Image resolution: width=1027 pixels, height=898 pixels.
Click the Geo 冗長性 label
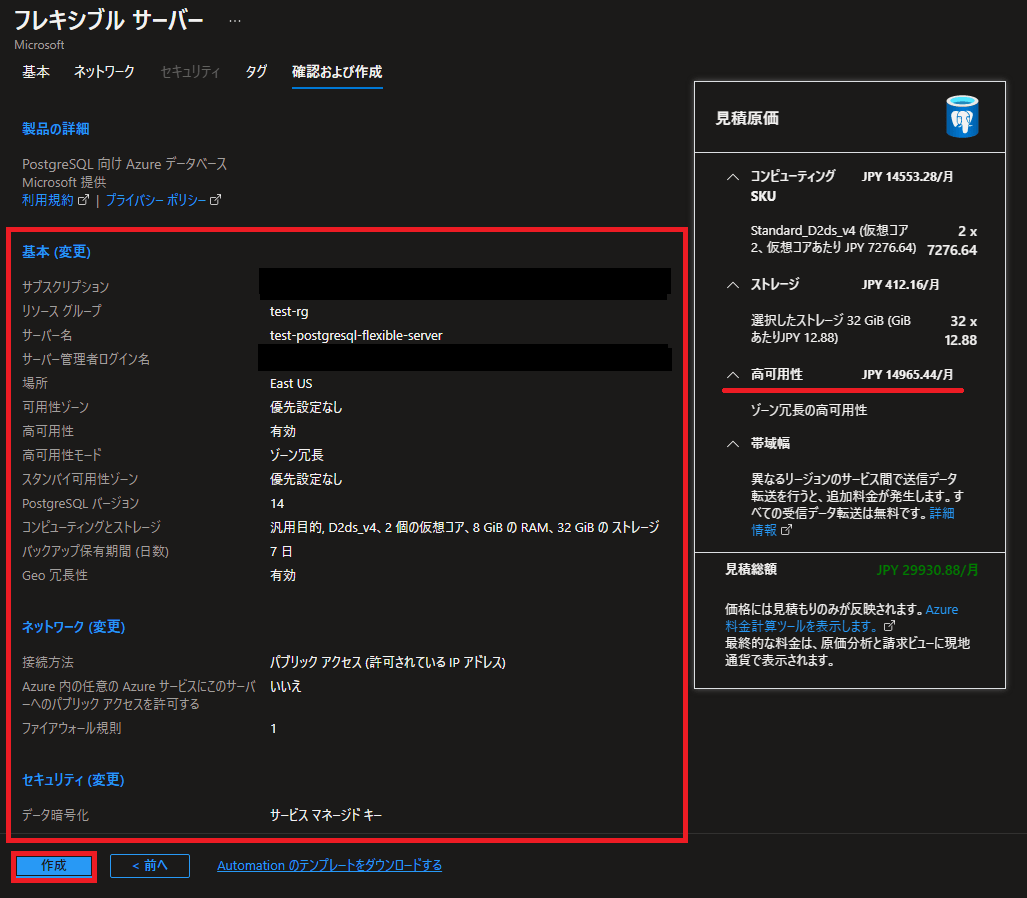point(55,576)
